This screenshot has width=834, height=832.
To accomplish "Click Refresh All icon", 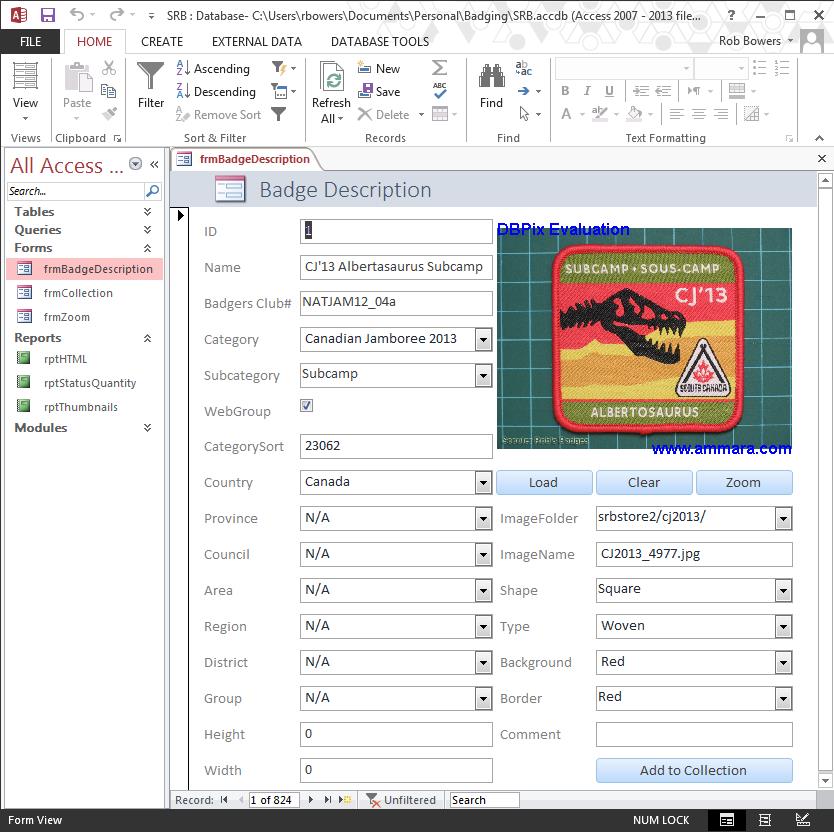I will coord(331,92).
